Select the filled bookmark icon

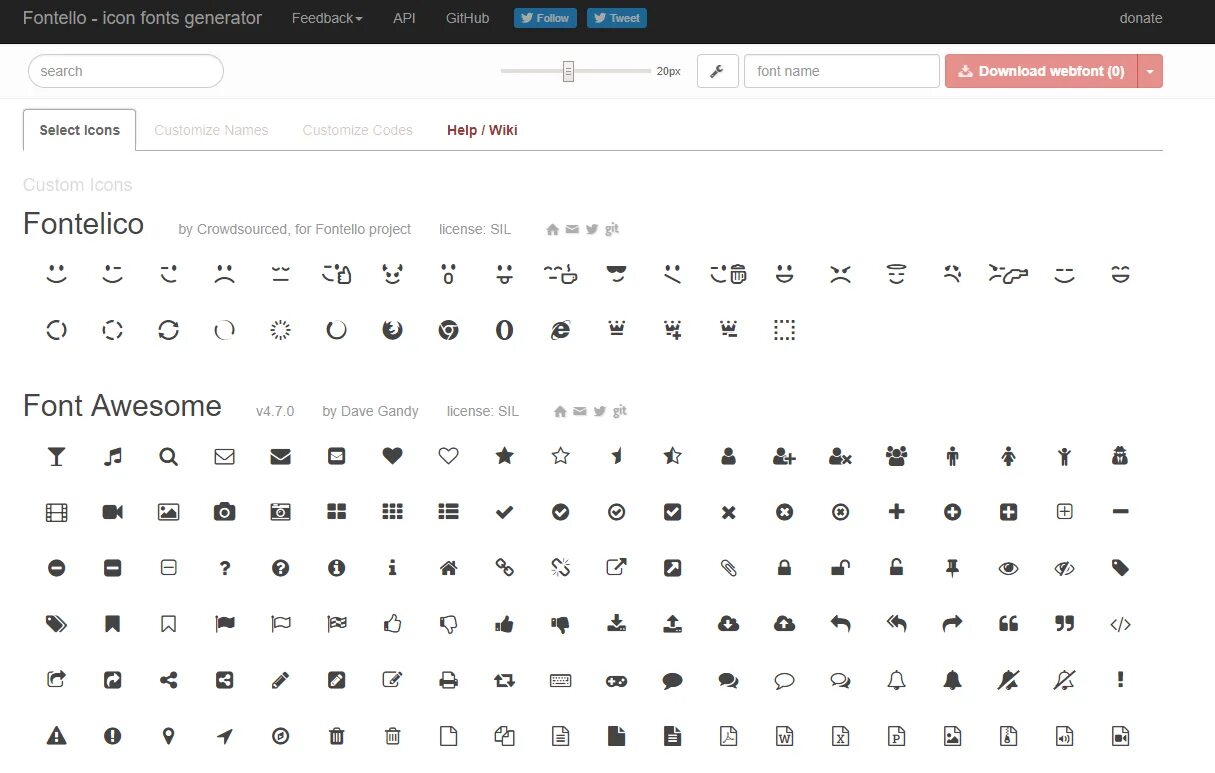113,624
